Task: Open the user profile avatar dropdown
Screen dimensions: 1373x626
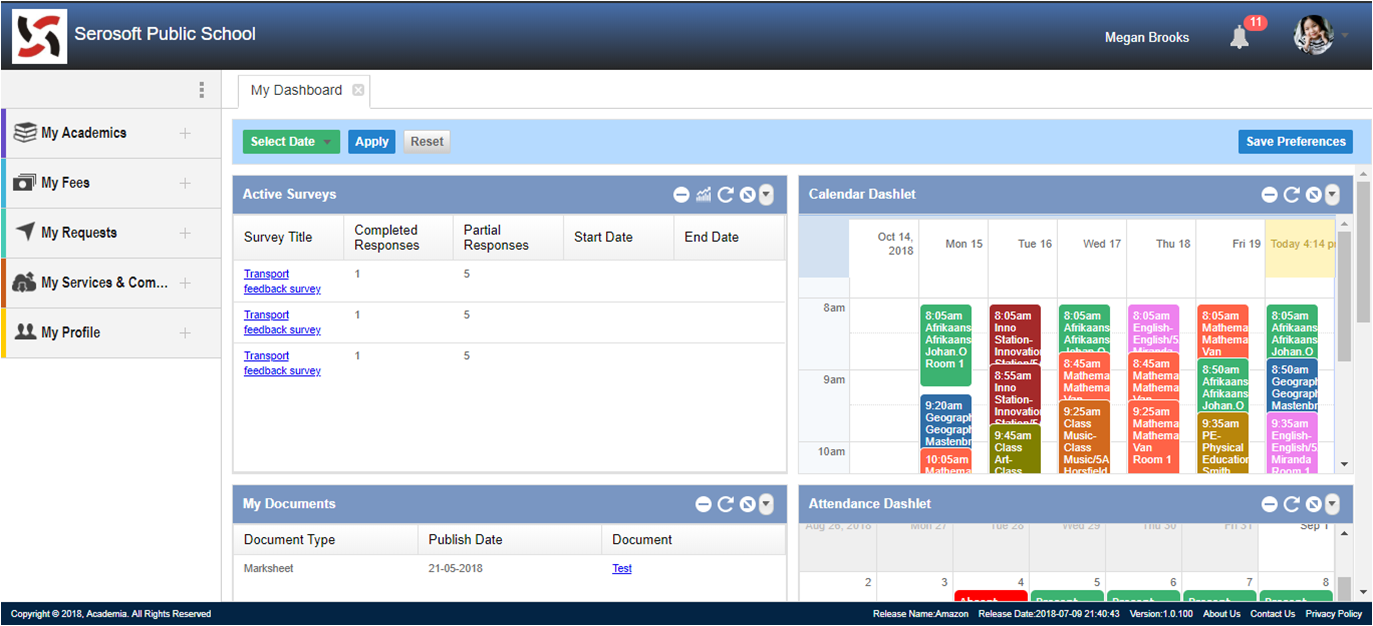Action: [1320, 36]
